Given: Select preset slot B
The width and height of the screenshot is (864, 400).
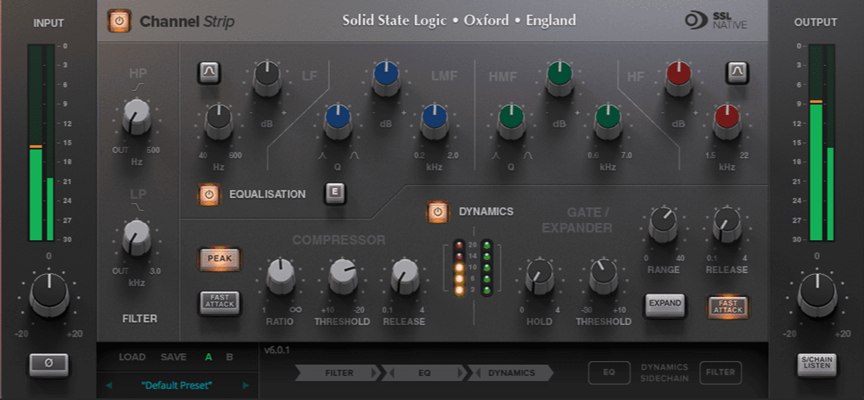Looking at the screenshot, I should pos(229,357).
